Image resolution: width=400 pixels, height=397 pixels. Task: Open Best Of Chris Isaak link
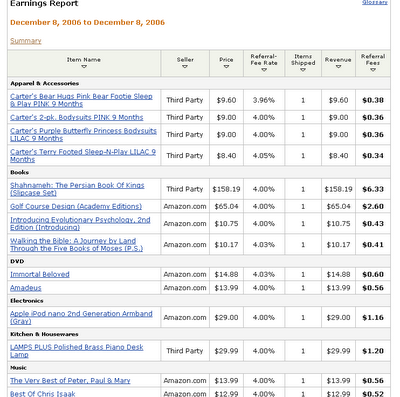pos(43,394)
